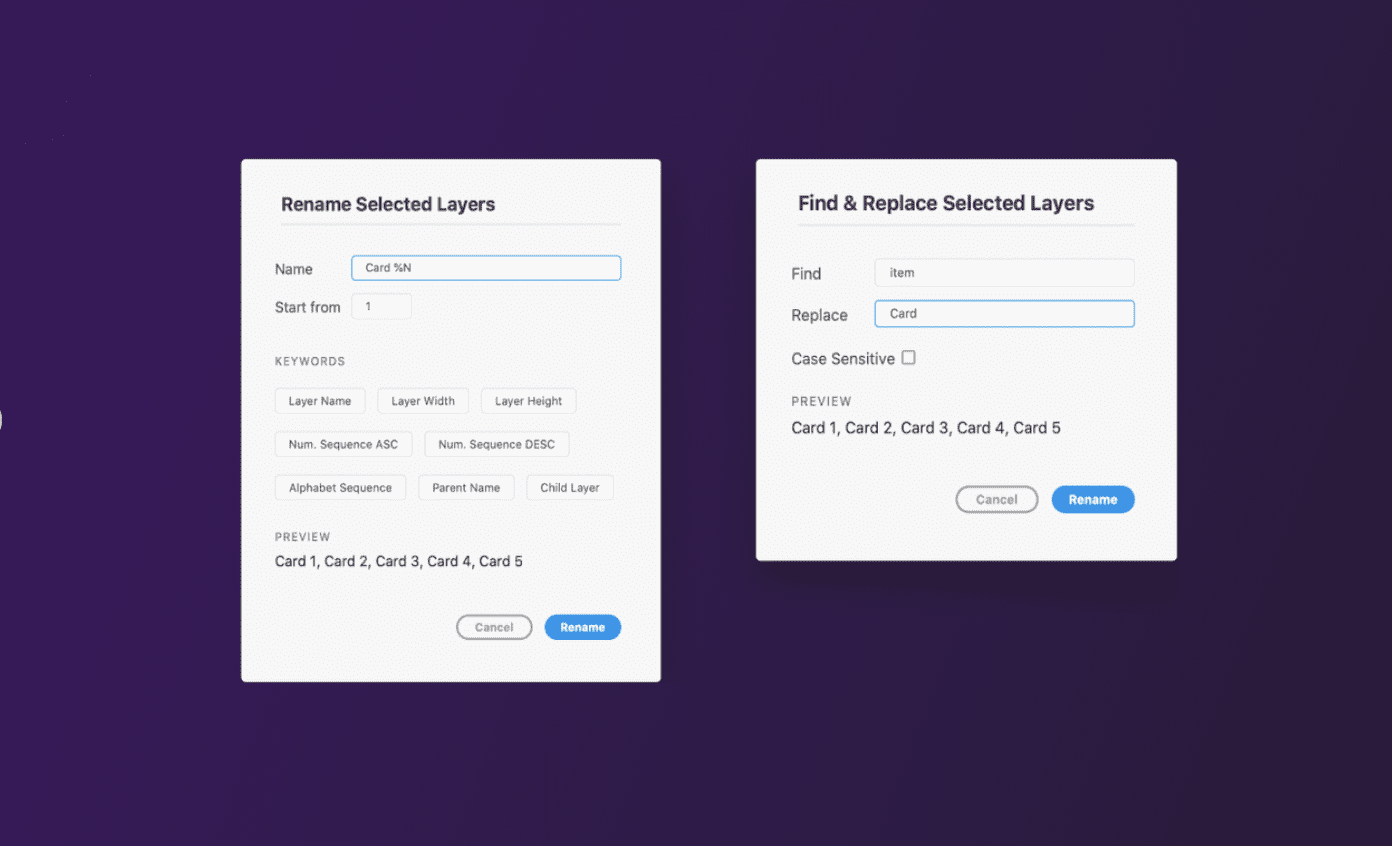Enable the Case Sensitive checkbox

pos(908,357)
